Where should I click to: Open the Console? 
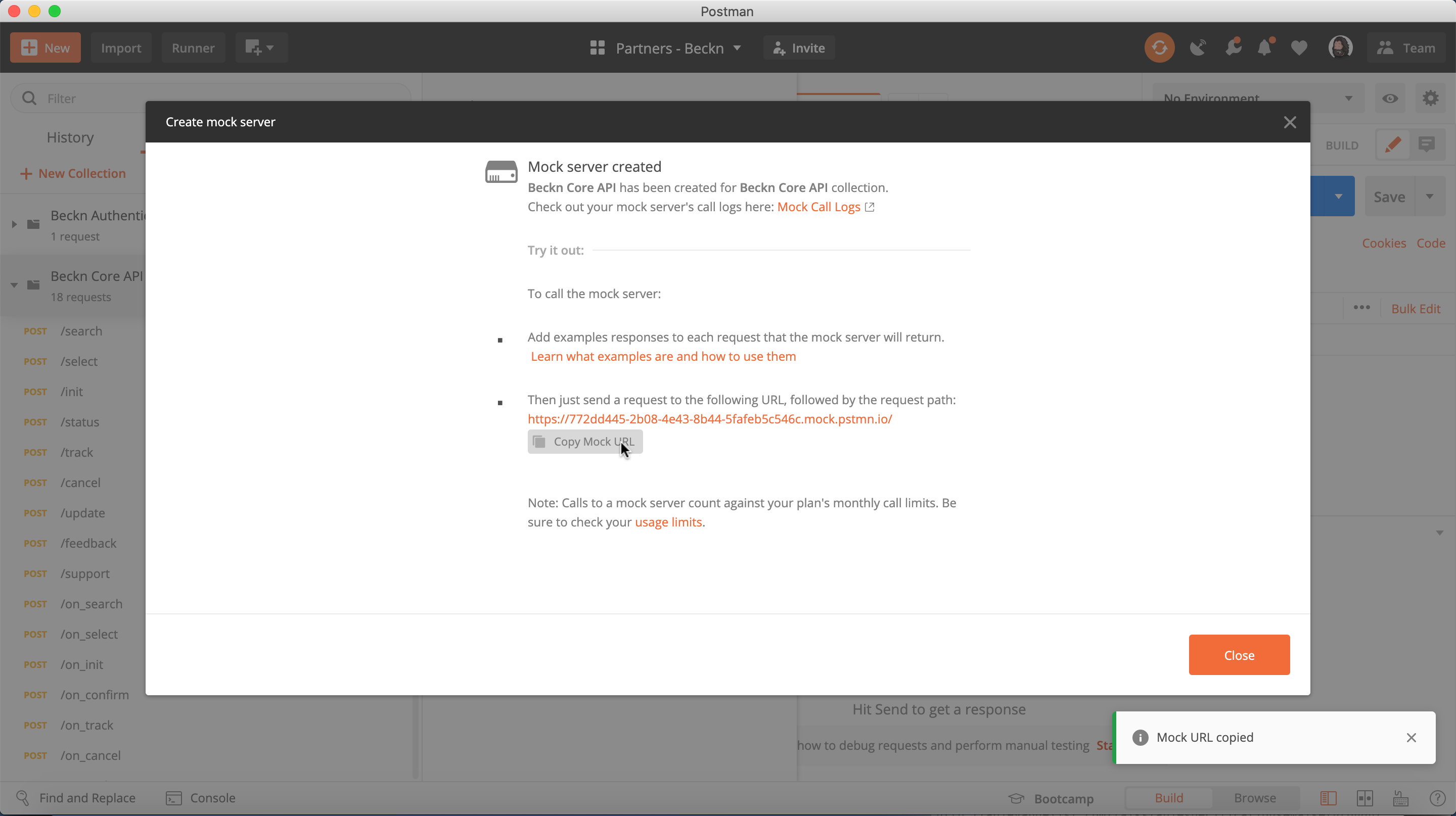(x=201, y=798)
